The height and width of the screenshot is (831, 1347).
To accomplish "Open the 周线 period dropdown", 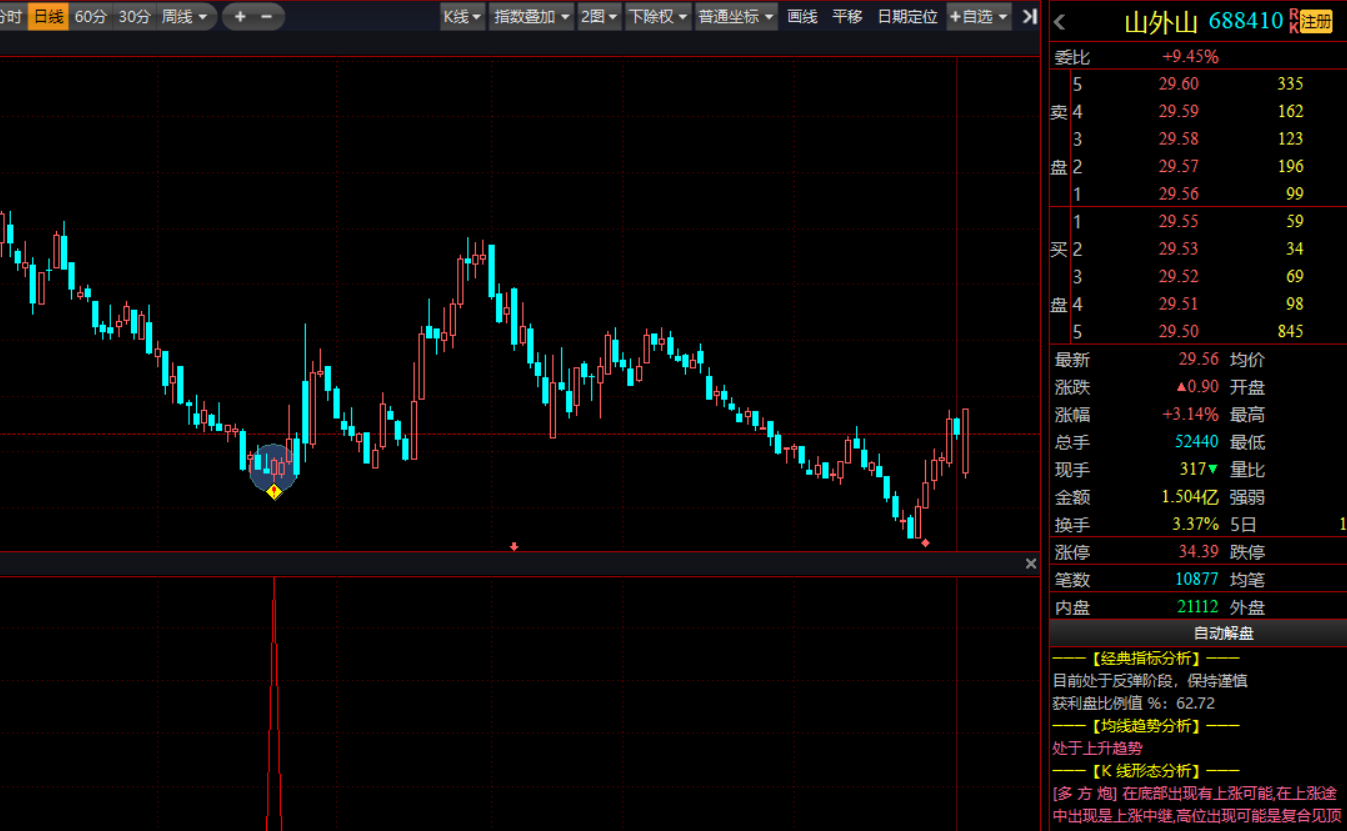I will point(186,16).
